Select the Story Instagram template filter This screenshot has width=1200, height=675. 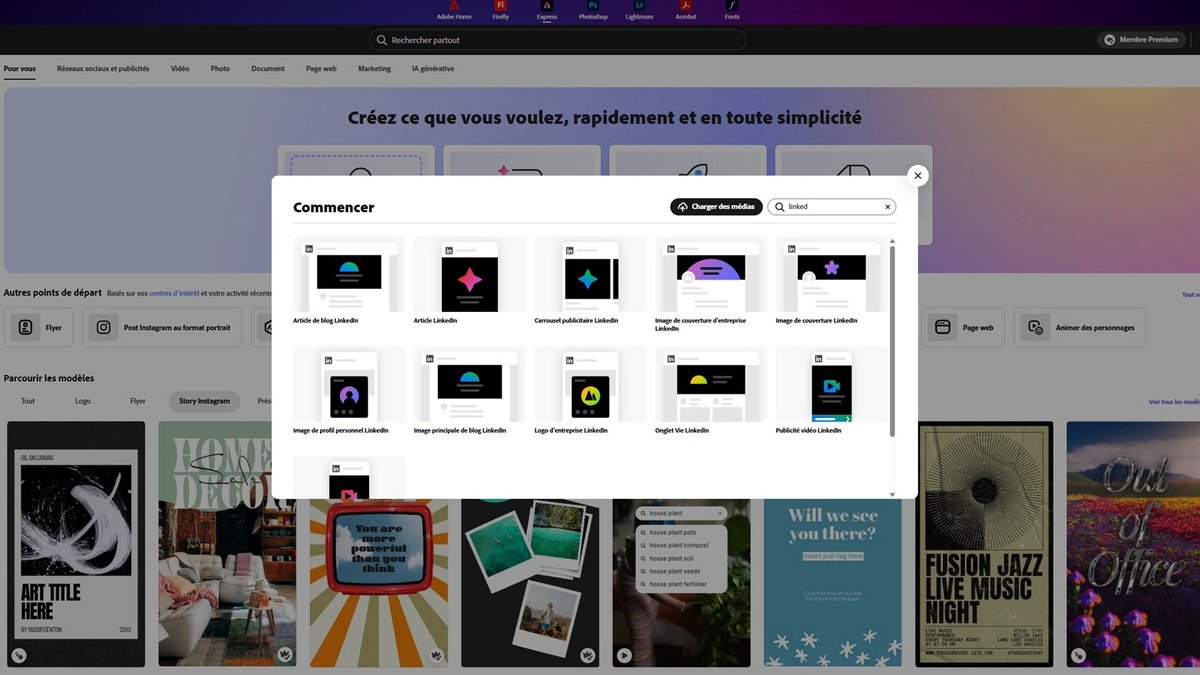coord(204,401)
